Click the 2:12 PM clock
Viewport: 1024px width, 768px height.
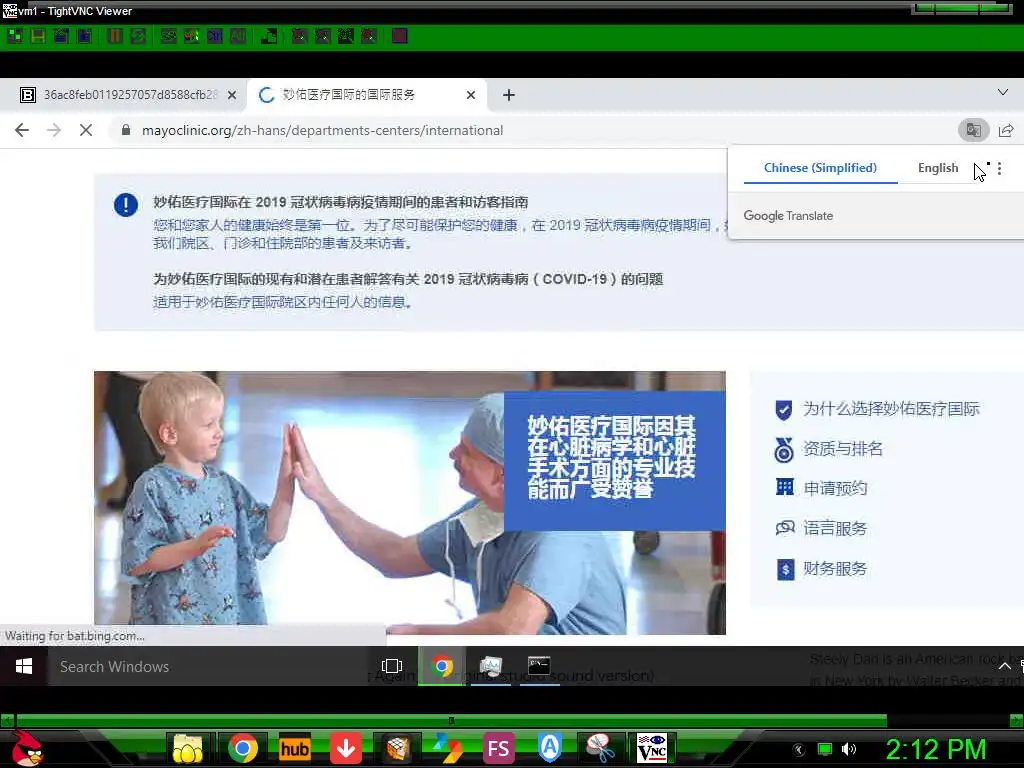pos(935,750)
